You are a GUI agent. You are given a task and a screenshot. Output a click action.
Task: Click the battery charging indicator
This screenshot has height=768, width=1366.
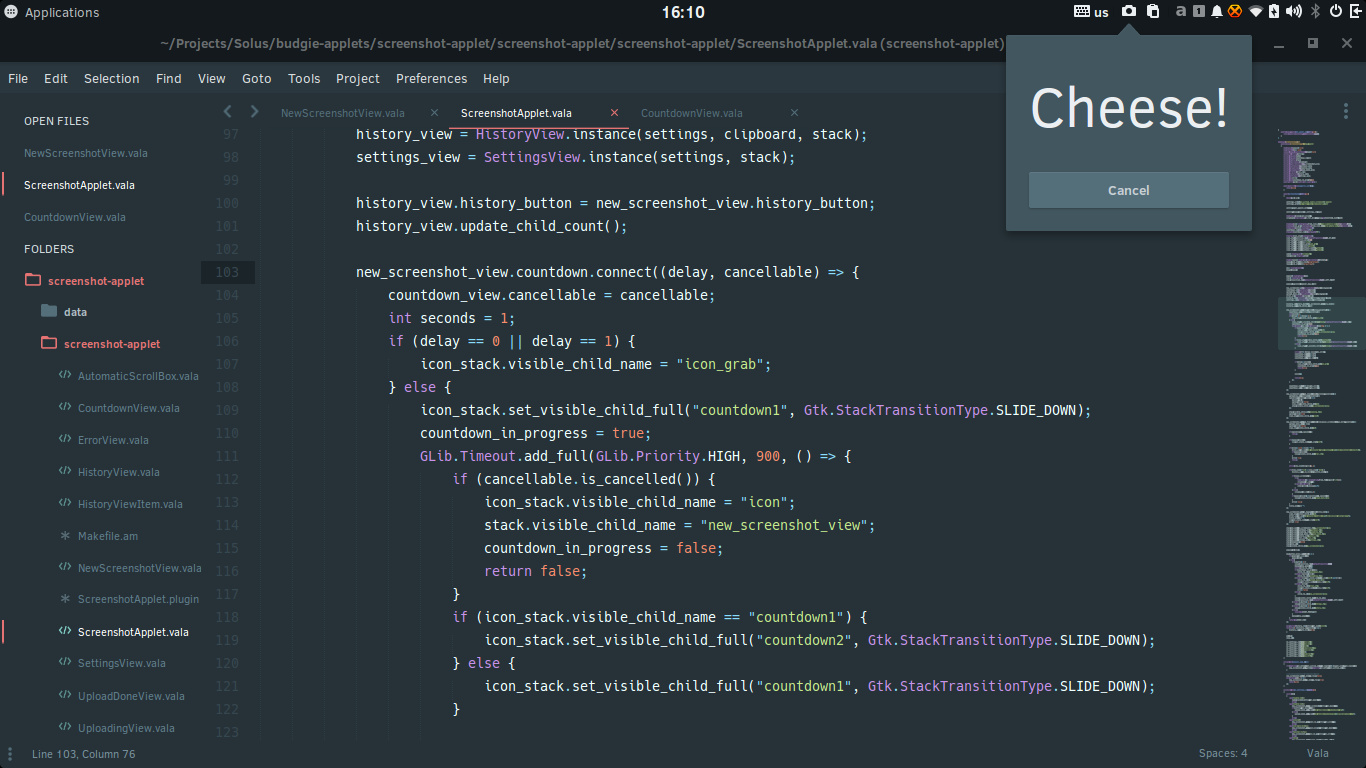coord(1274,12)
